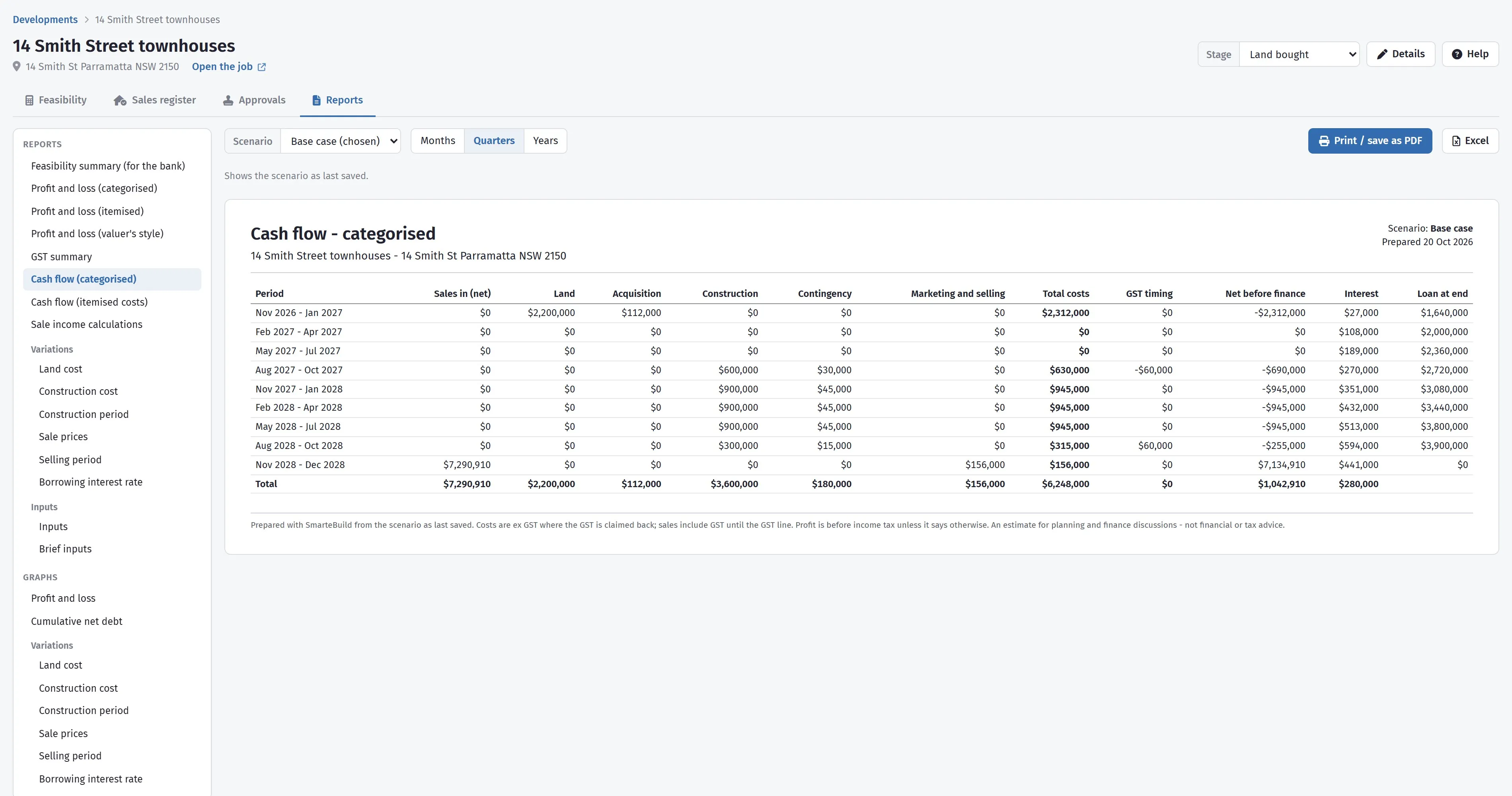The height and width of the screenshot is (796, 1512).
Task: Click the question mark icon in Help
Action: tap(1457, 54)
